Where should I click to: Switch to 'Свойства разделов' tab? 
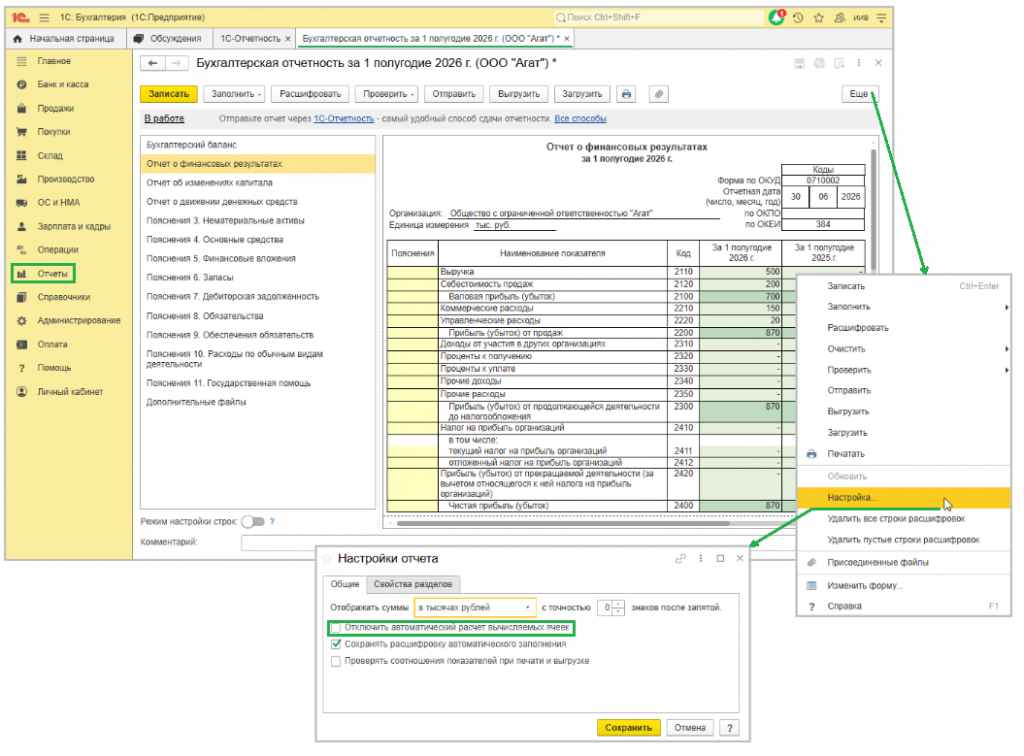413,584
